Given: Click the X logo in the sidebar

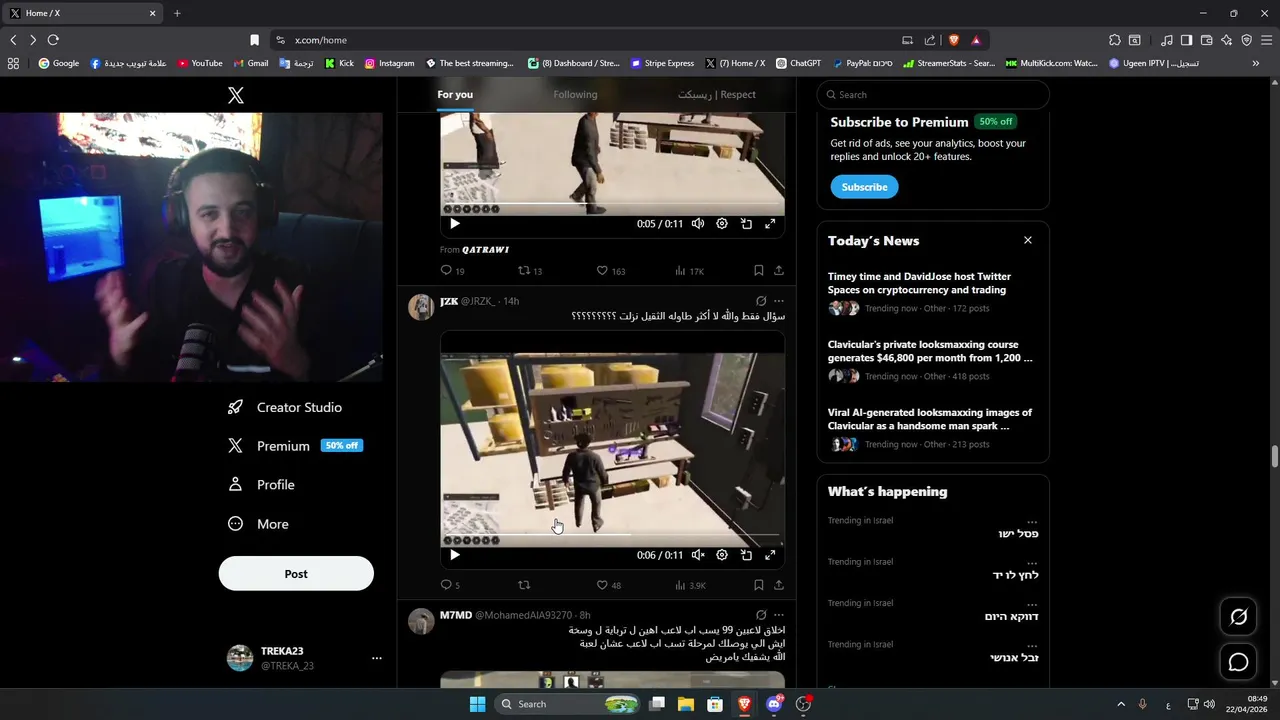Looking at the screenshot, I should coord(235,95).
